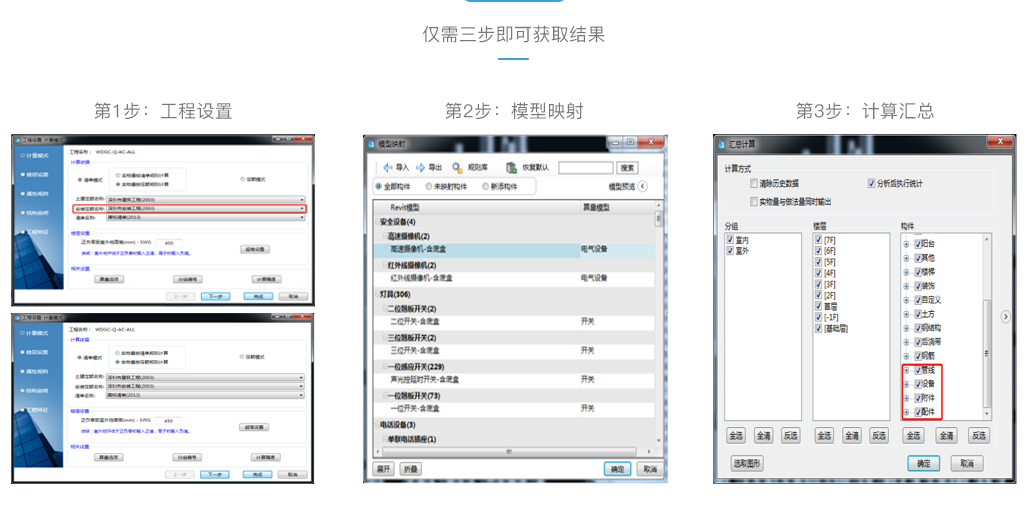Open the 规则库 gear icon in 模型映射
This screenshot has width=1030, height=513.
pyautogui.click(x=457, y=167)
